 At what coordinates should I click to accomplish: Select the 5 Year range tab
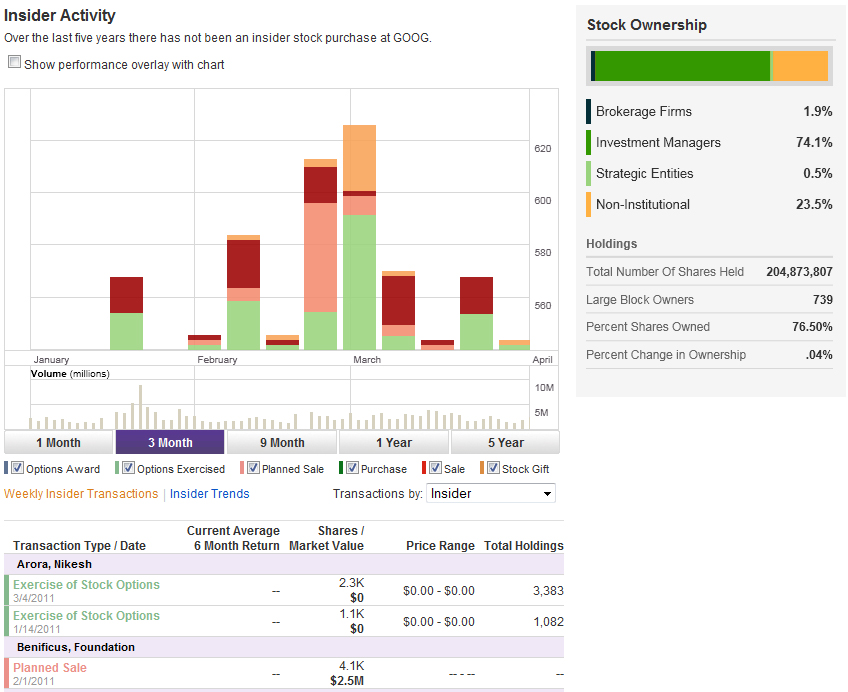505,442
